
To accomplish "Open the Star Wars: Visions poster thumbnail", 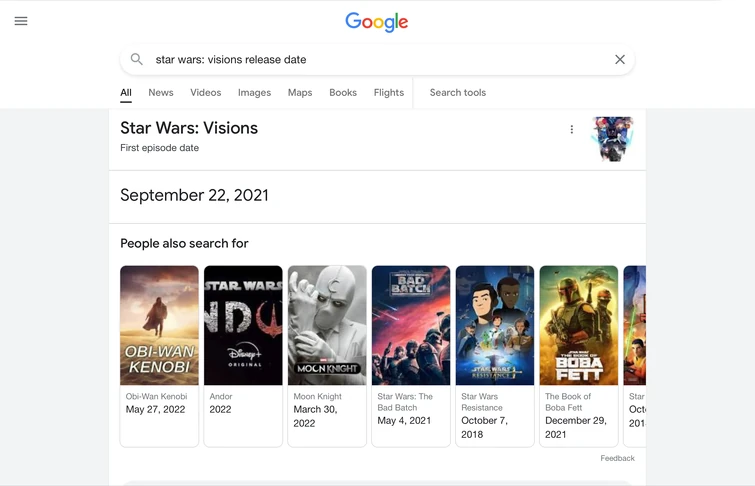I will coord(612,139).
